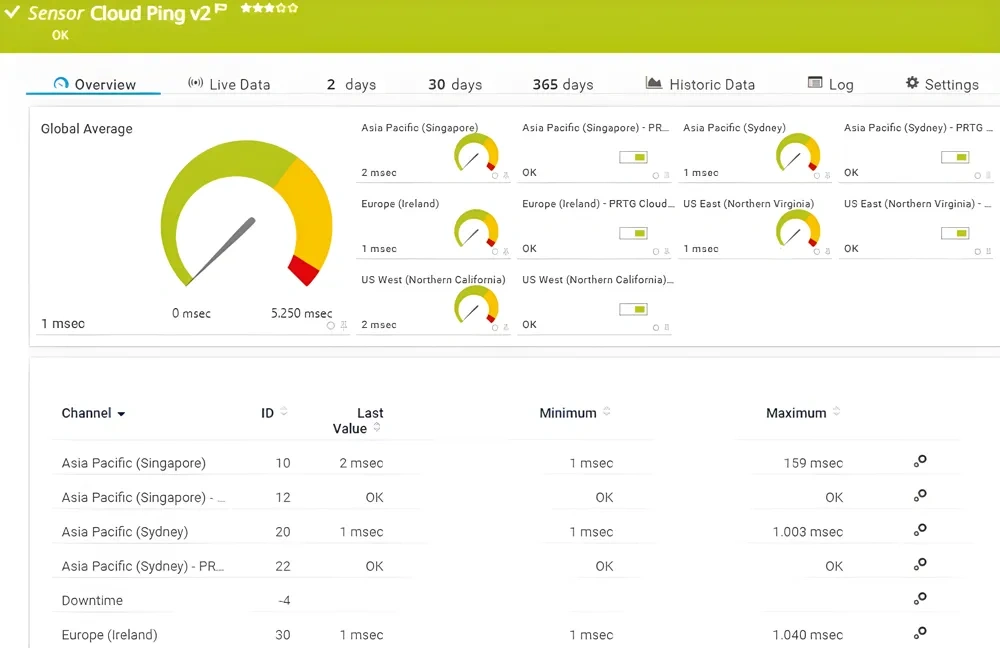This screenshot has width=1000, height=648.
Task: Open channel settings icon for Downtime row
Action: point(920,599)
